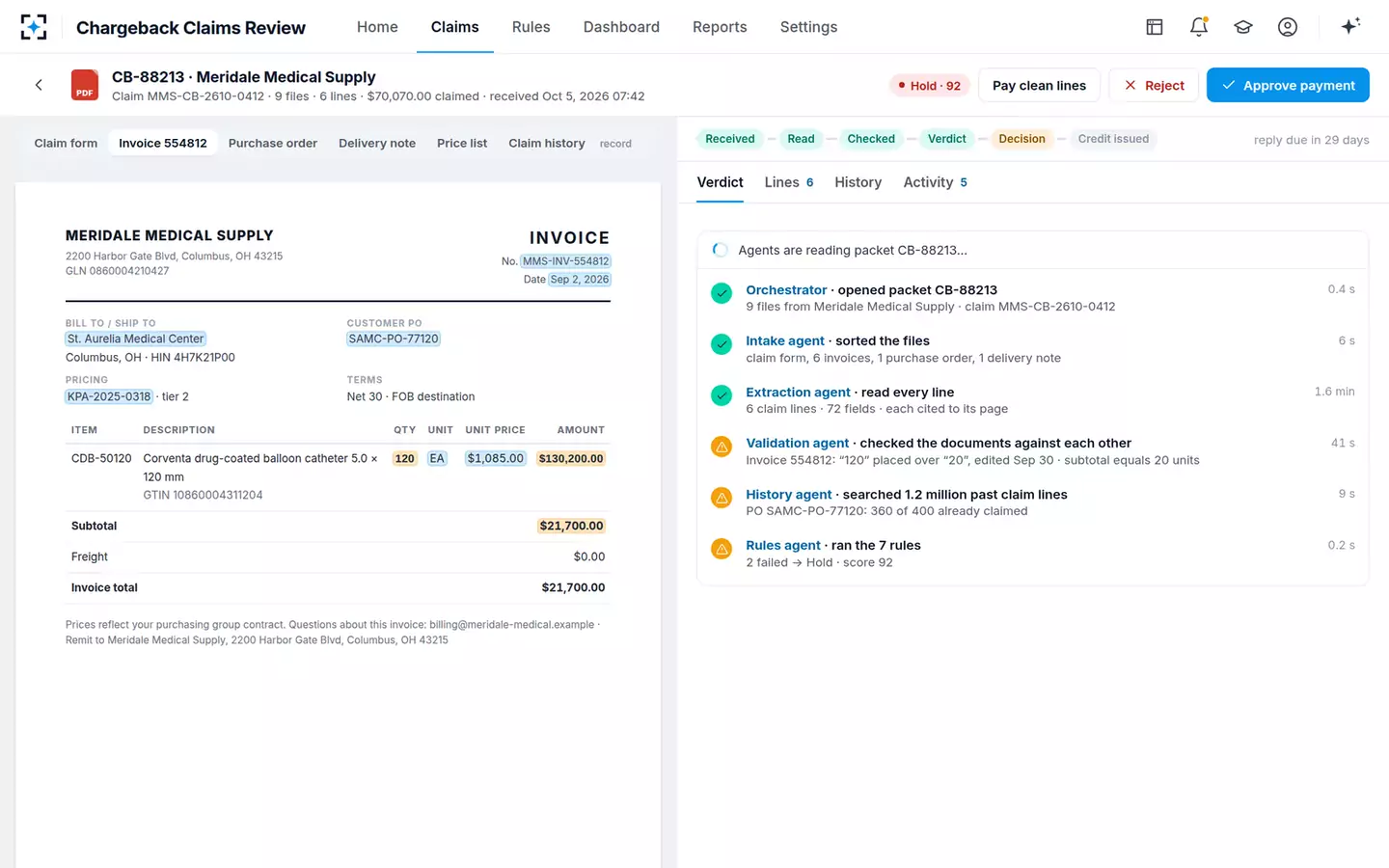This screenshot has width=1389, height=868.
Task: Open the Activity 5 tab
Action: [936, 182]
